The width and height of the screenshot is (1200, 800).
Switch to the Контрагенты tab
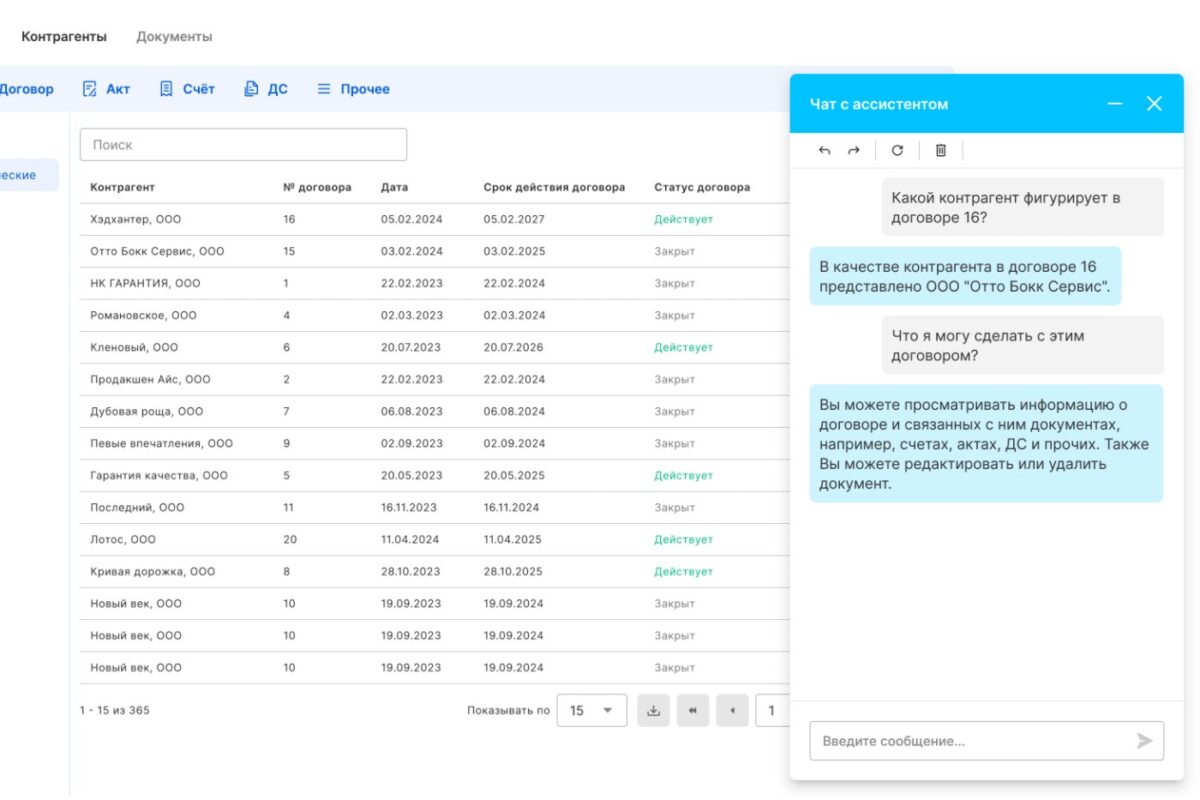click(x=64, y=37)
